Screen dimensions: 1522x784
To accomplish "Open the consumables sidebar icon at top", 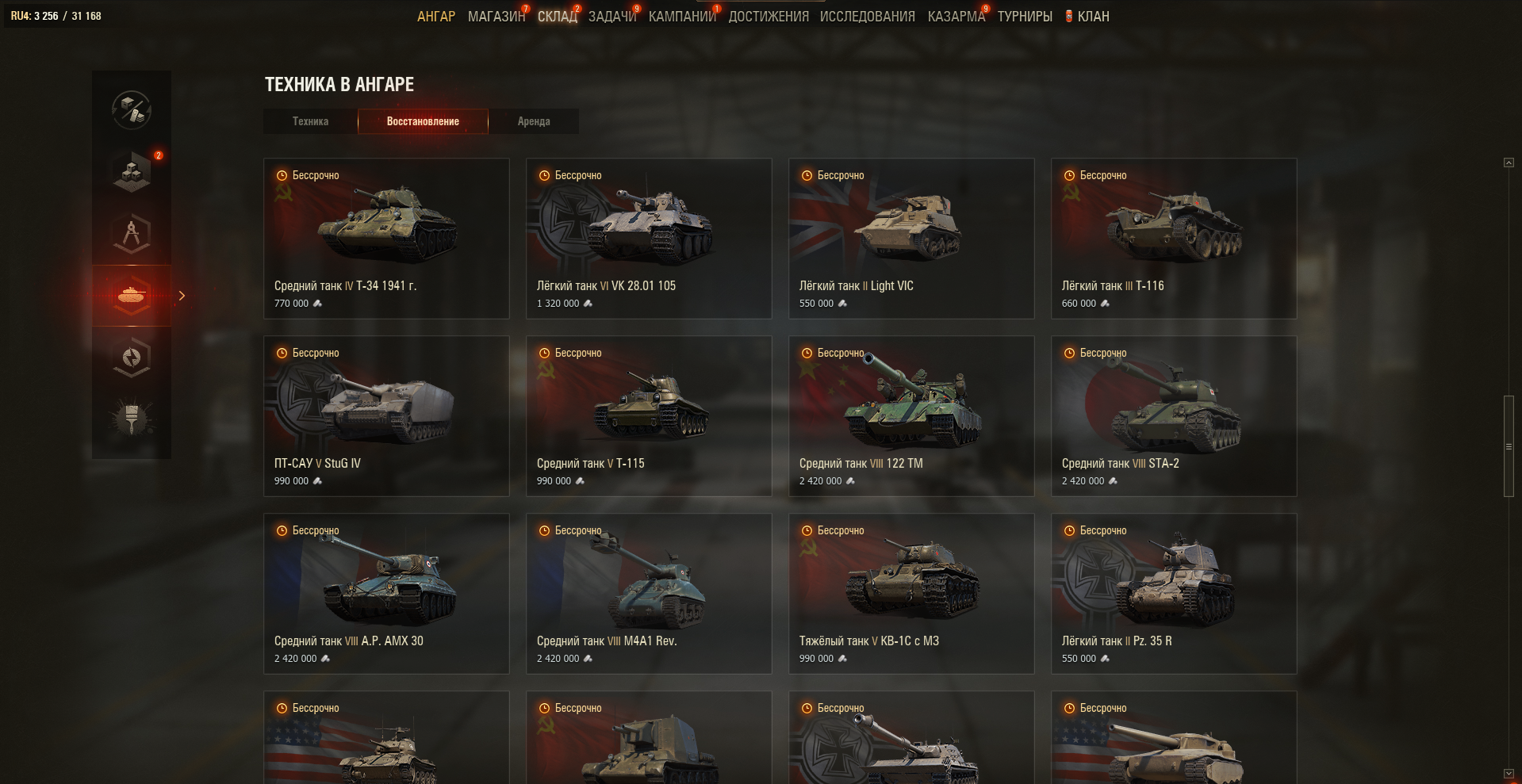I will pos(132,109).
